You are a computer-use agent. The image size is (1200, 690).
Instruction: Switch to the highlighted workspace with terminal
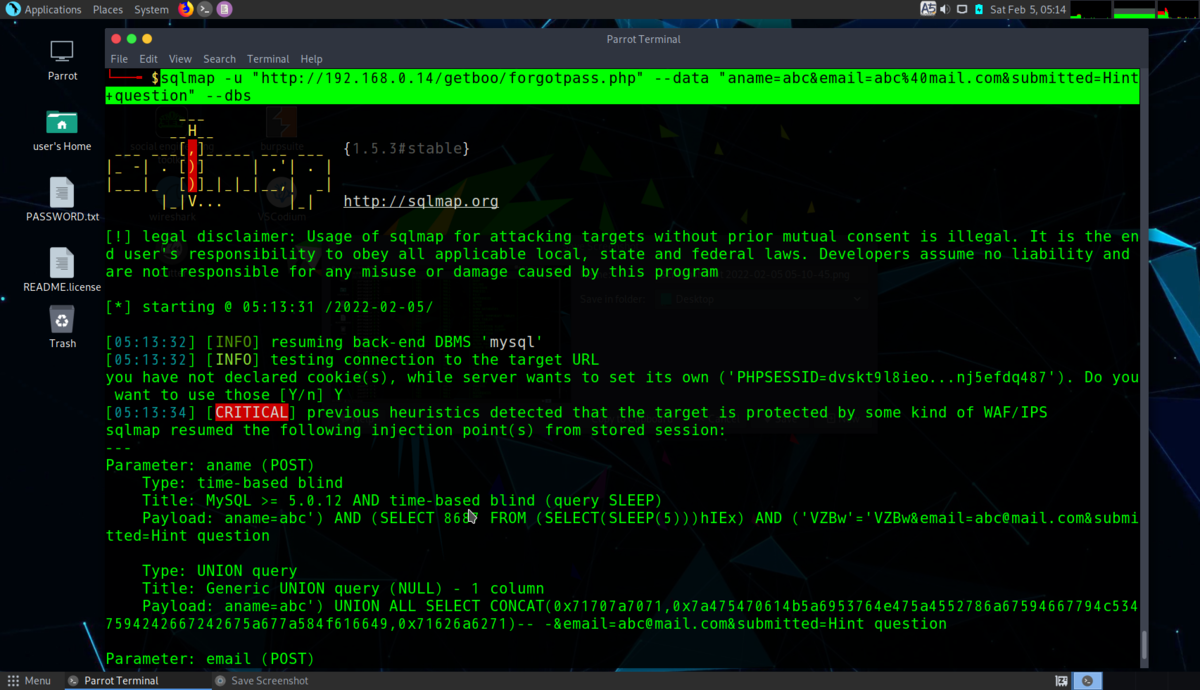click(x=1087, y=680)
